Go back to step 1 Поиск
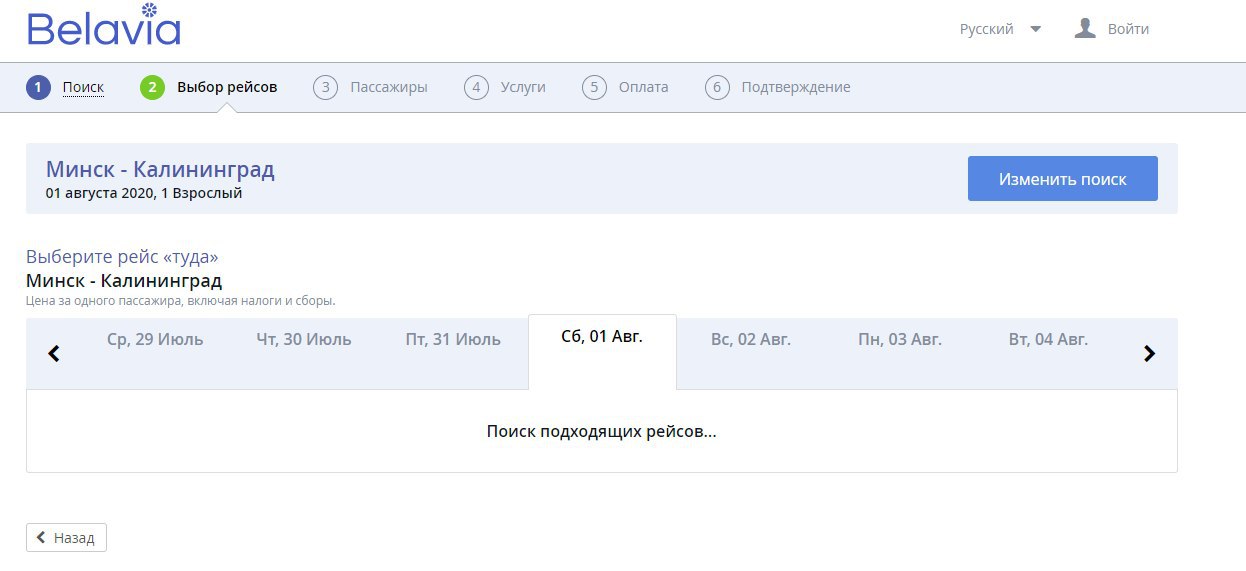This screenshot has width=1246, height=571. click(x=83, y=87)
